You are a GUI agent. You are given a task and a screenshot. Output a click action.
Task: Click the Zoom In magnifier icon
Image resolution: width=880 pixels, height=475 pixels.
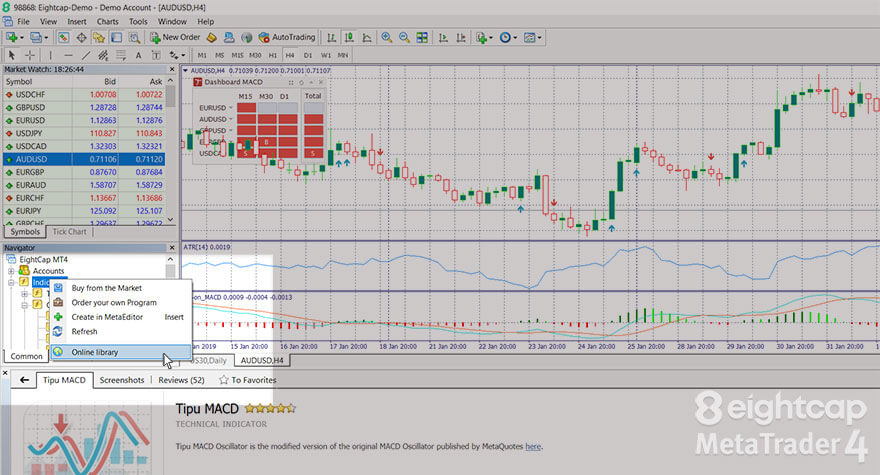pyautogui.click(x=387, y=38)
